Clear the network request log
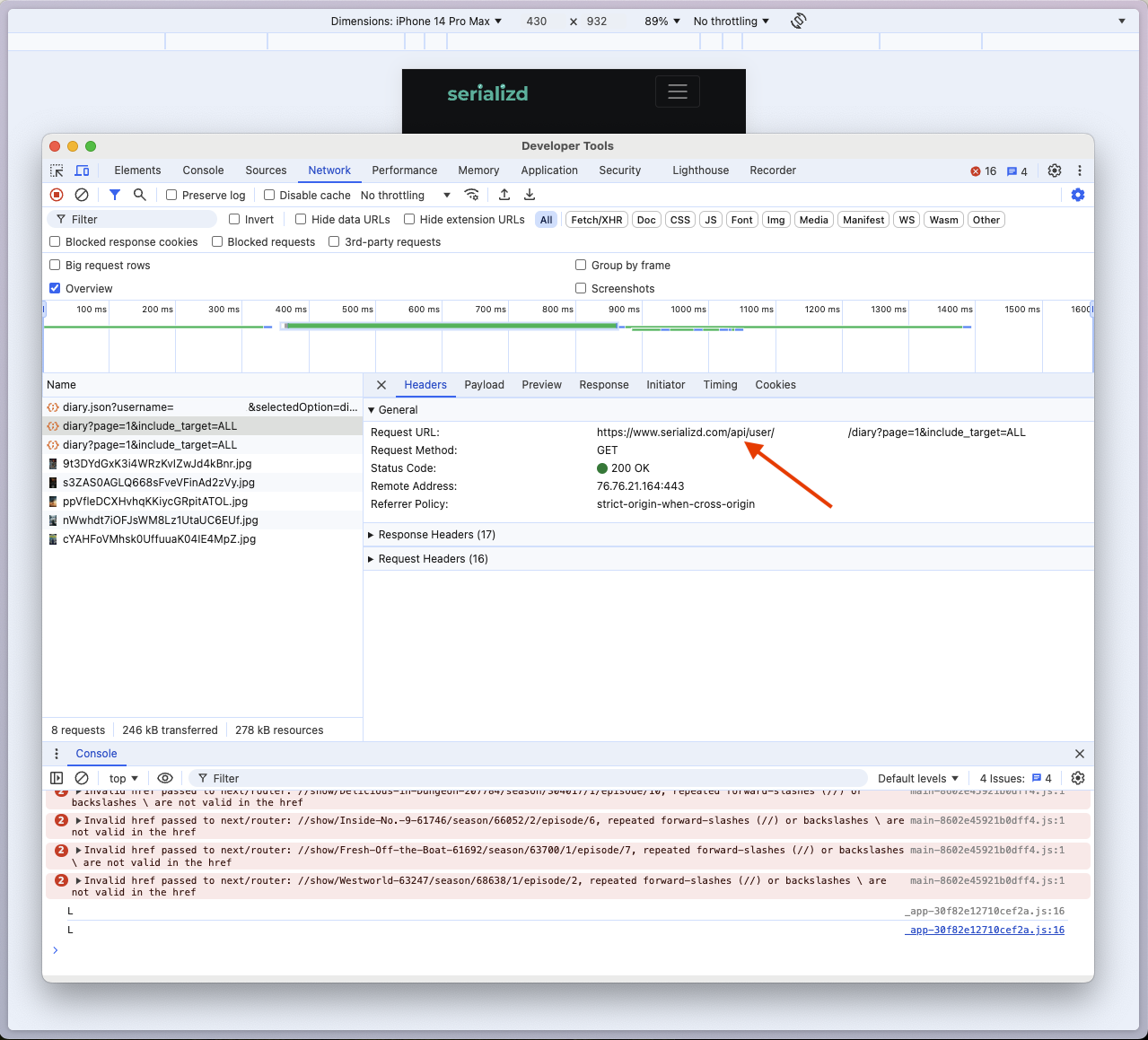The image size is (1148, 1040). coord(81,194)
